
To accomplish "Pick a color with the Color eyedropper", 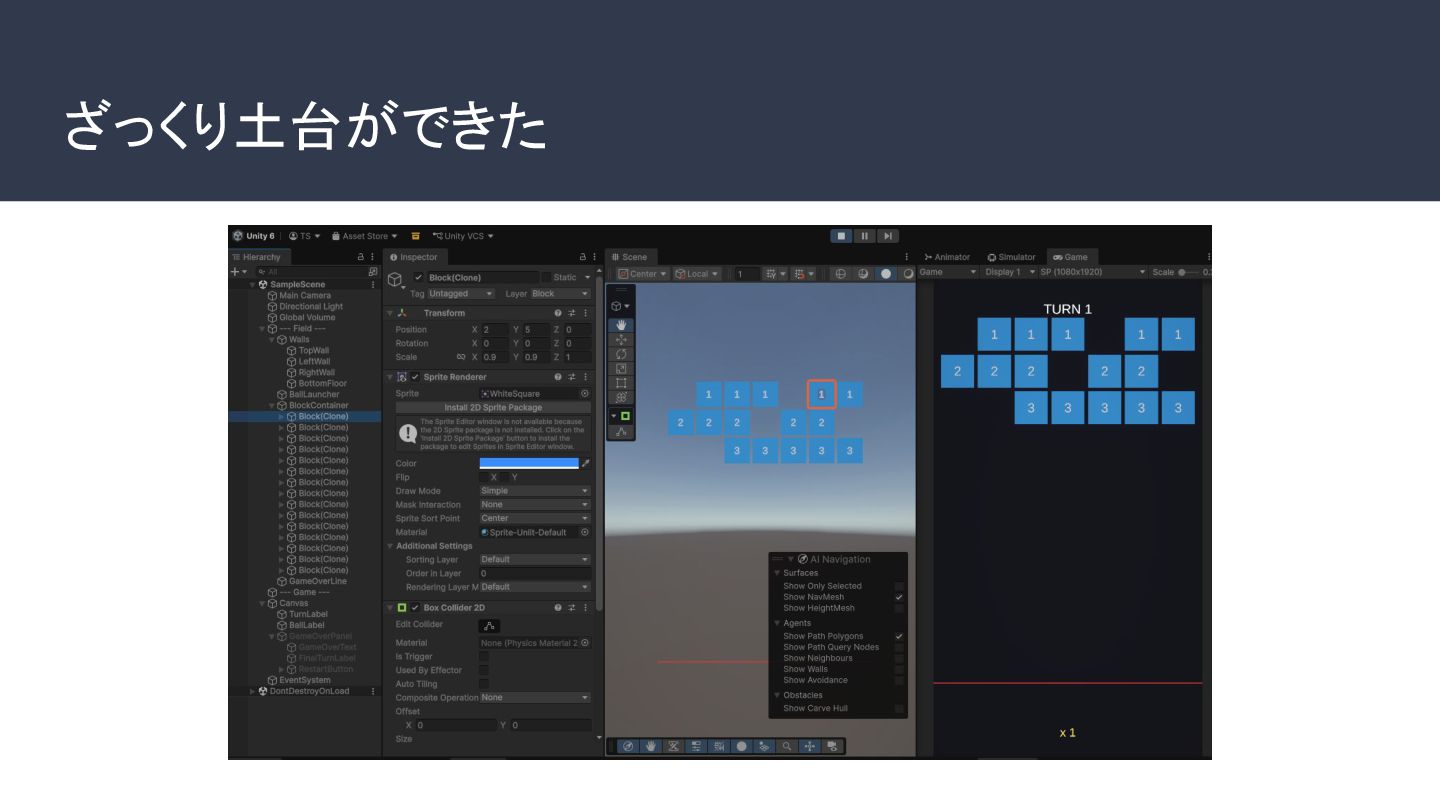I will coord(586,463).
